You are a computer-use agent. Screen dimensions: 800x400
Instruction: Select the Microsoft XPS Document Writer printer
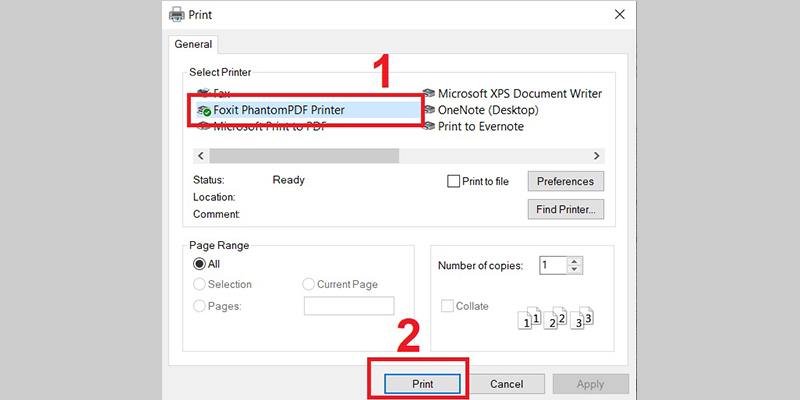[x=519, y=94]
